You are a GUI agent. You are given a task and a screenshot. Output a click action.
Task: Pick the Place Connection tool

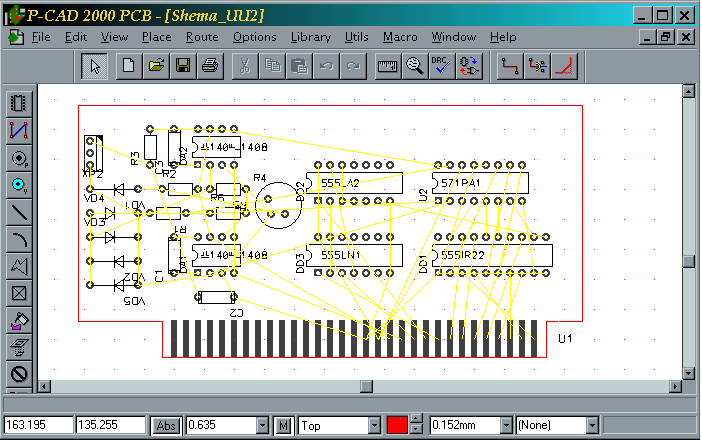click(19, 131)
